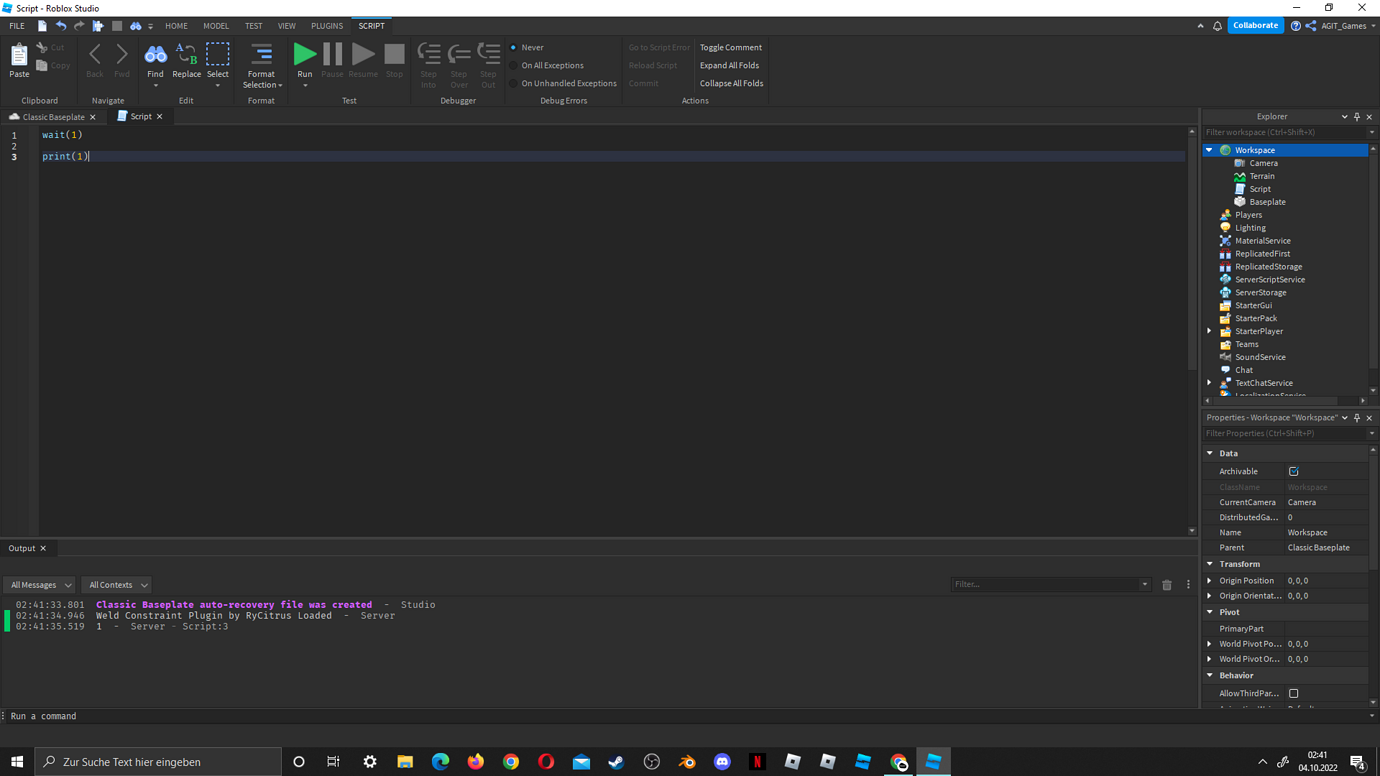Image resolution: width=1380 pixels, height=776 pixels.
Task: Open the All Contexts dropdown
Action: 117,585
